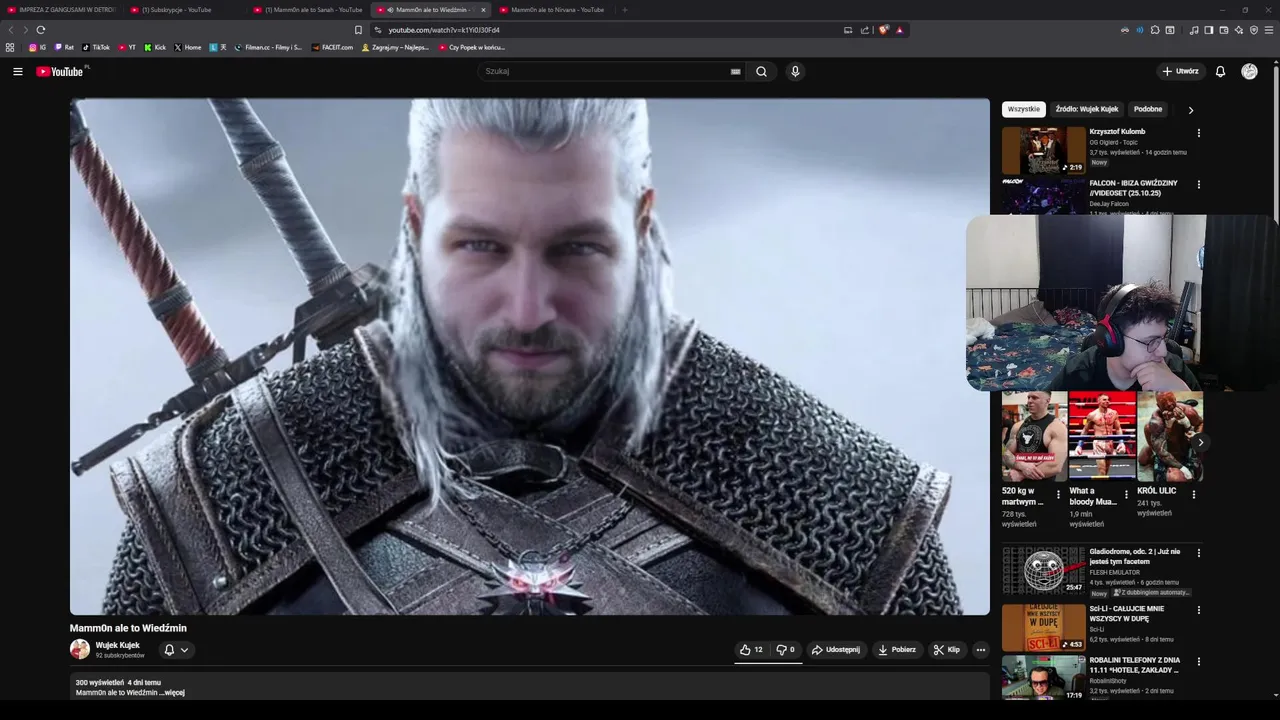Open the TikTok bookmark
This screenshot has width=1280, height=720.
pos(96,47)
